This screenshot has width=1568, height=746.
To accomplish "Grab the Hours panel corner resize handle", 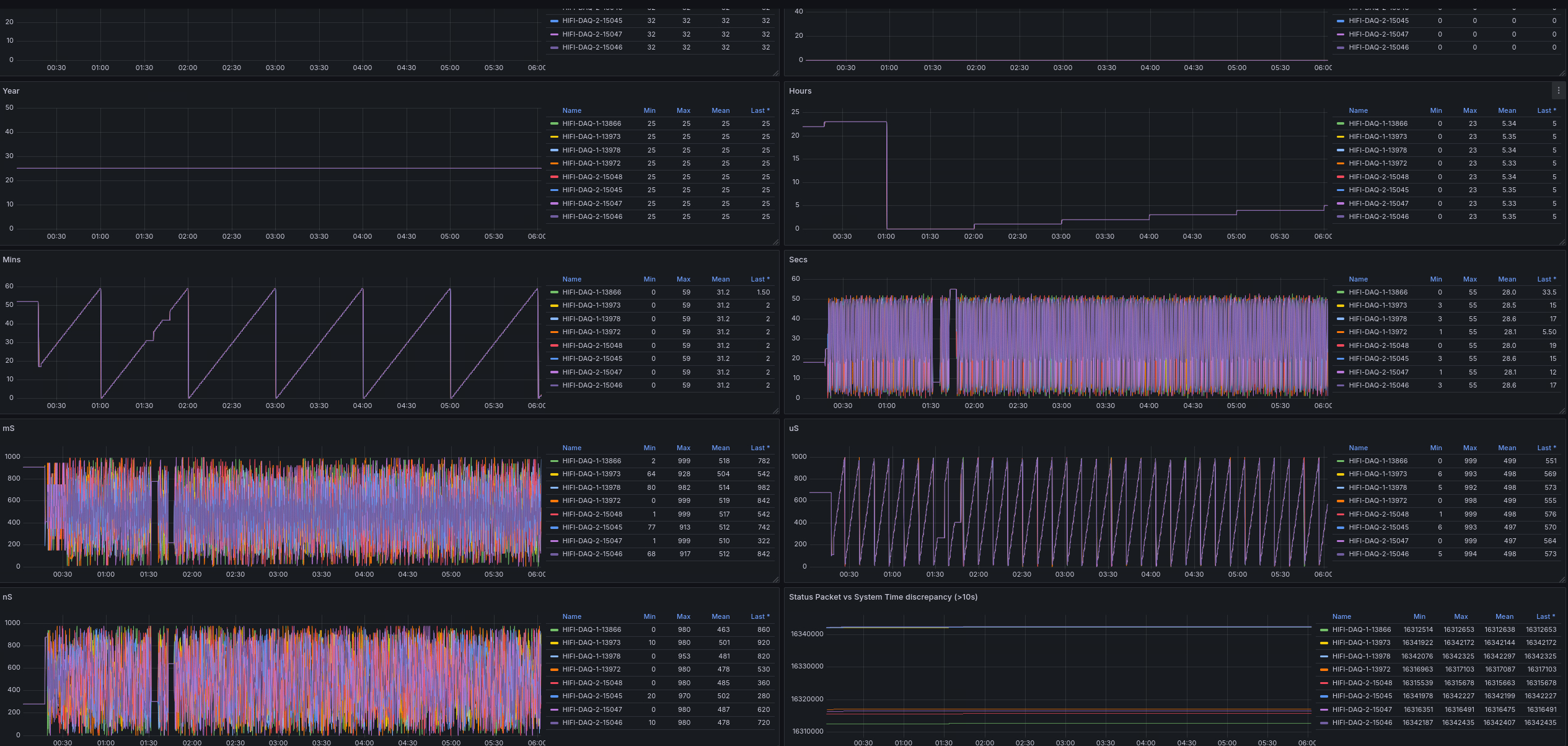I will click(x=1562, y=242).
